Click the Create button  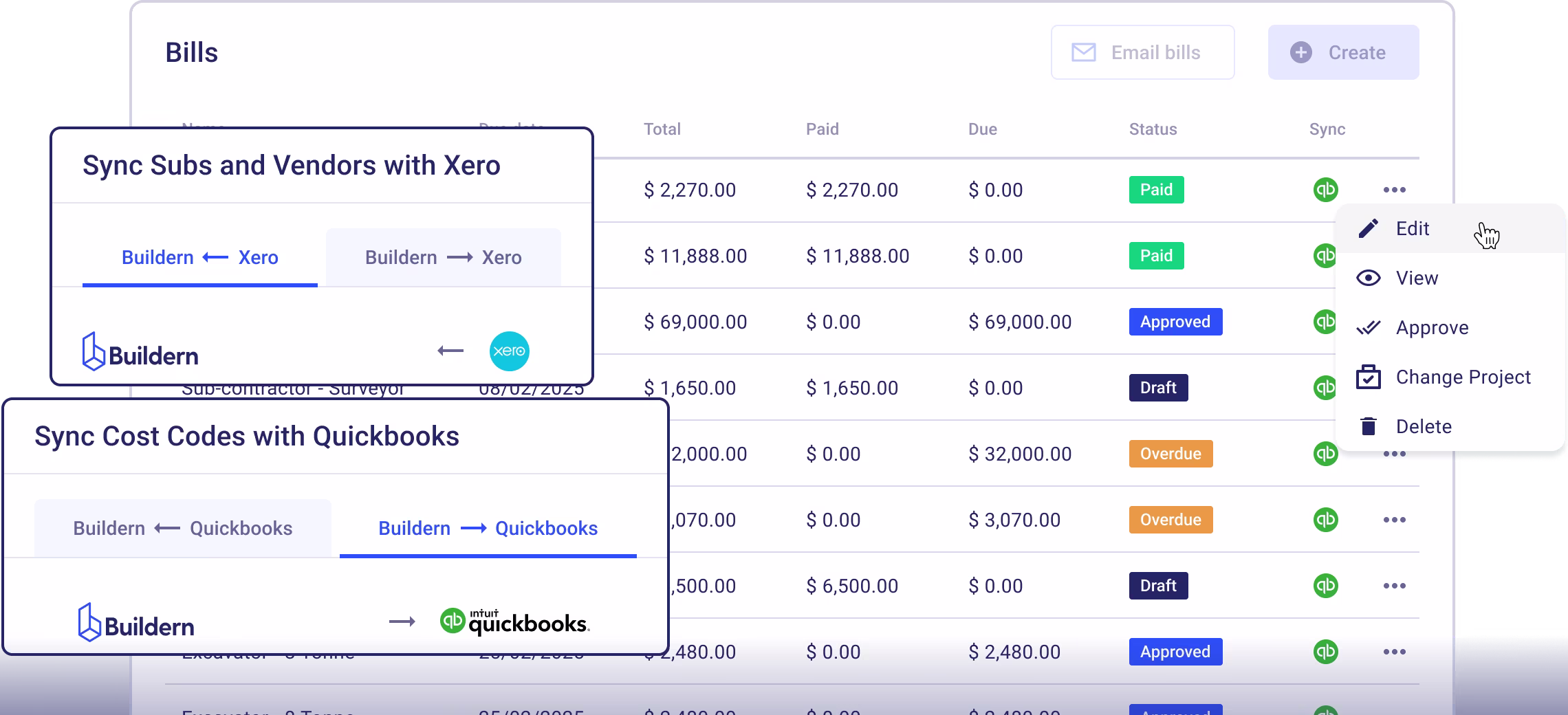(1343, 52)
